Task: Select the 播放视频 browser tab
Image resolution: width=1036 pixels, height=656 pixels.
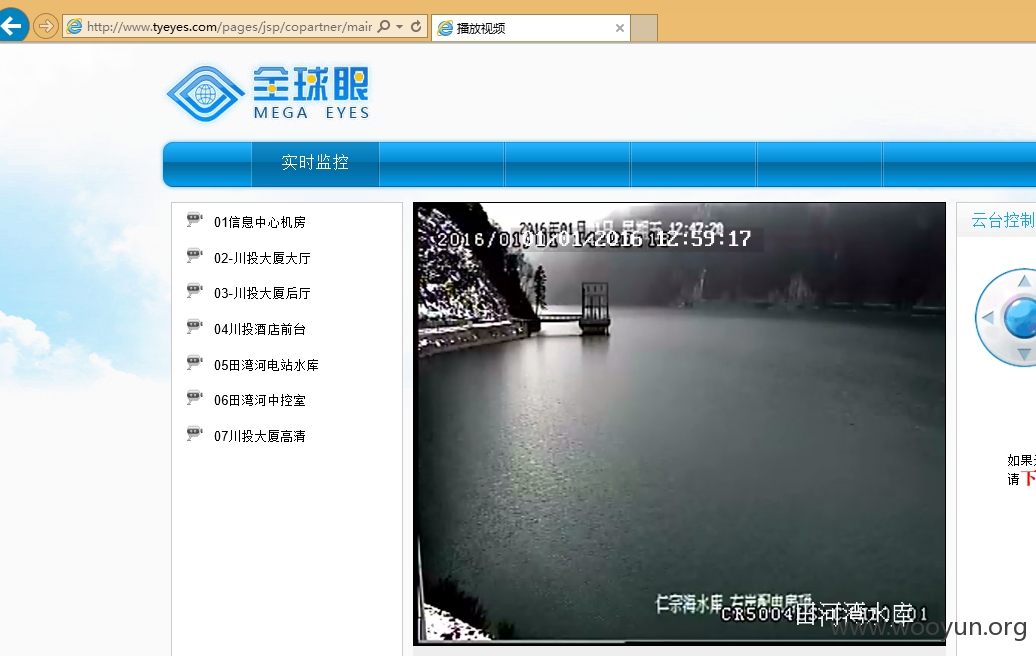Action: click(531, 28)
